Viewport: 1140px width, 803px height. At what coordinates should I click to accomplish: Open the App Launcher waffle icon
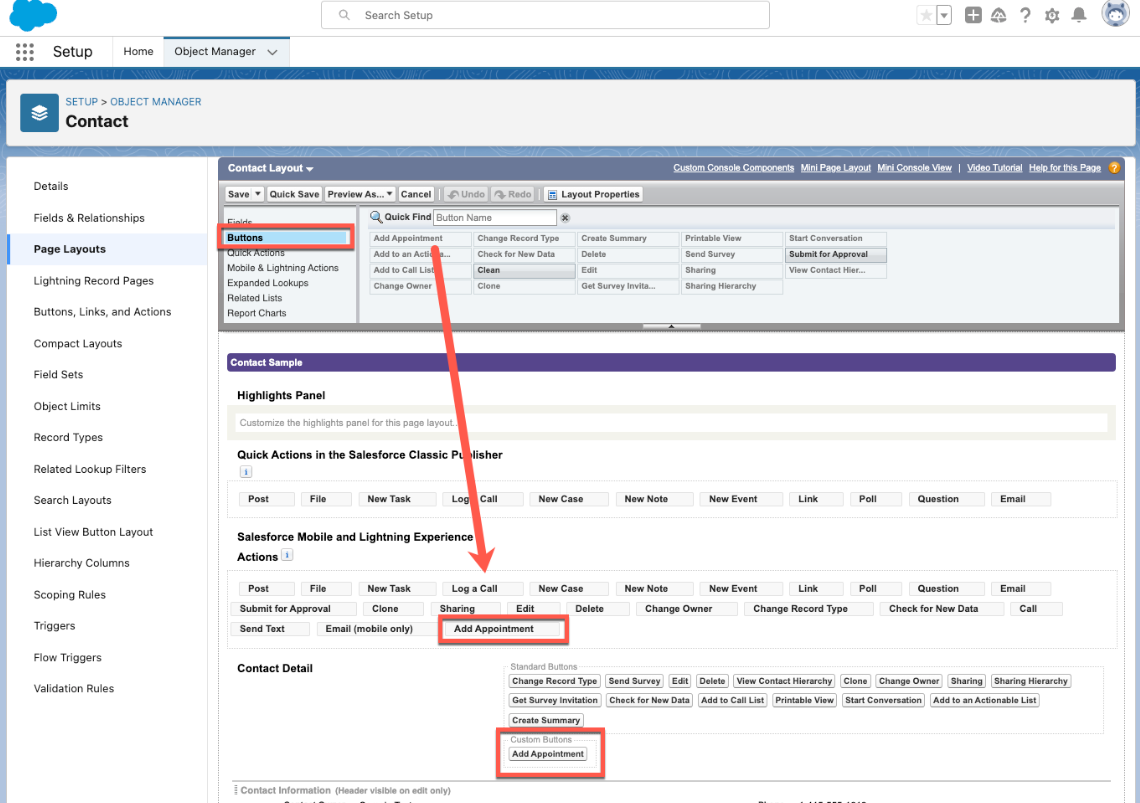point(24,51)
